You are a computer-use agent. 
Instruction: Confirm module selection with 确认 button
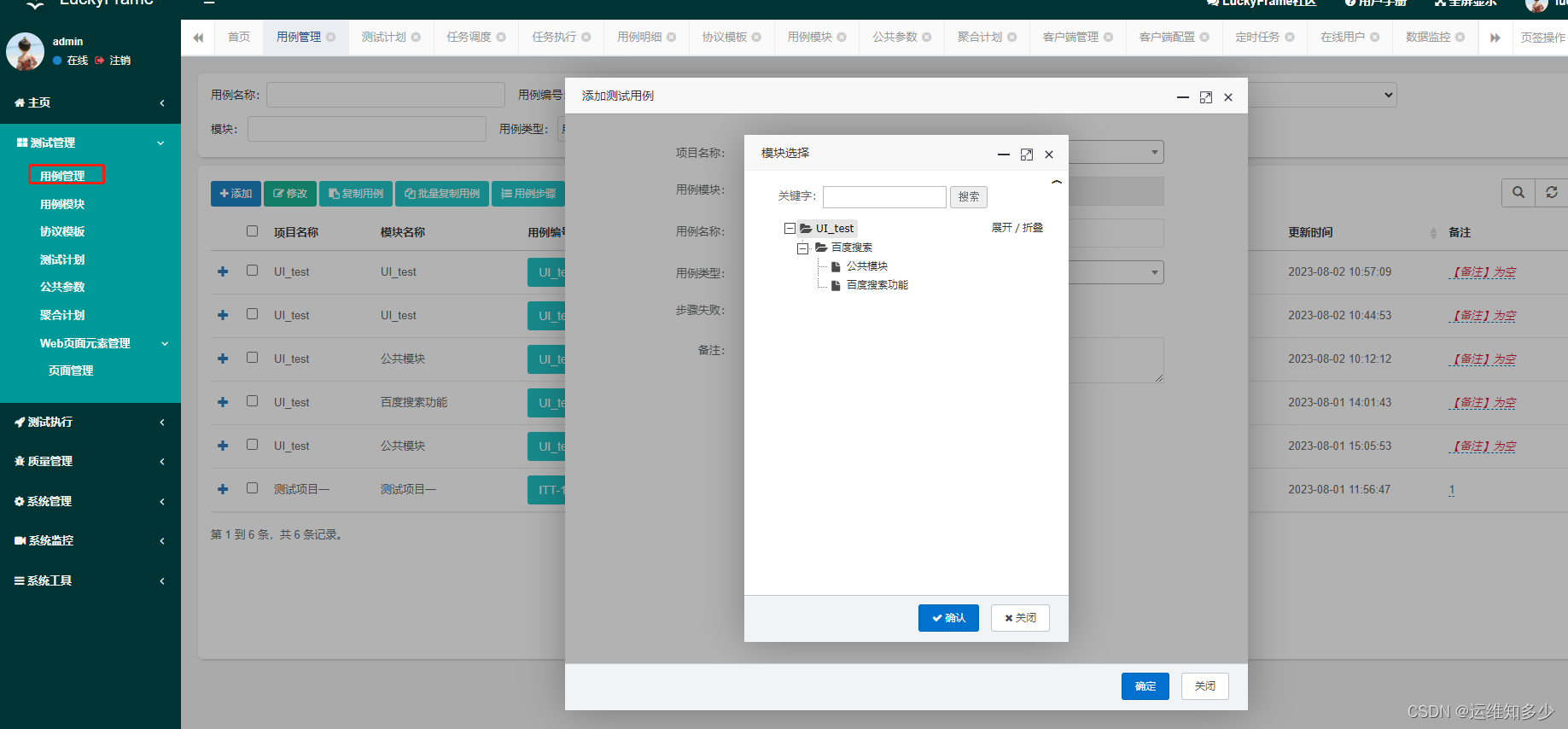tap(948, 618)
